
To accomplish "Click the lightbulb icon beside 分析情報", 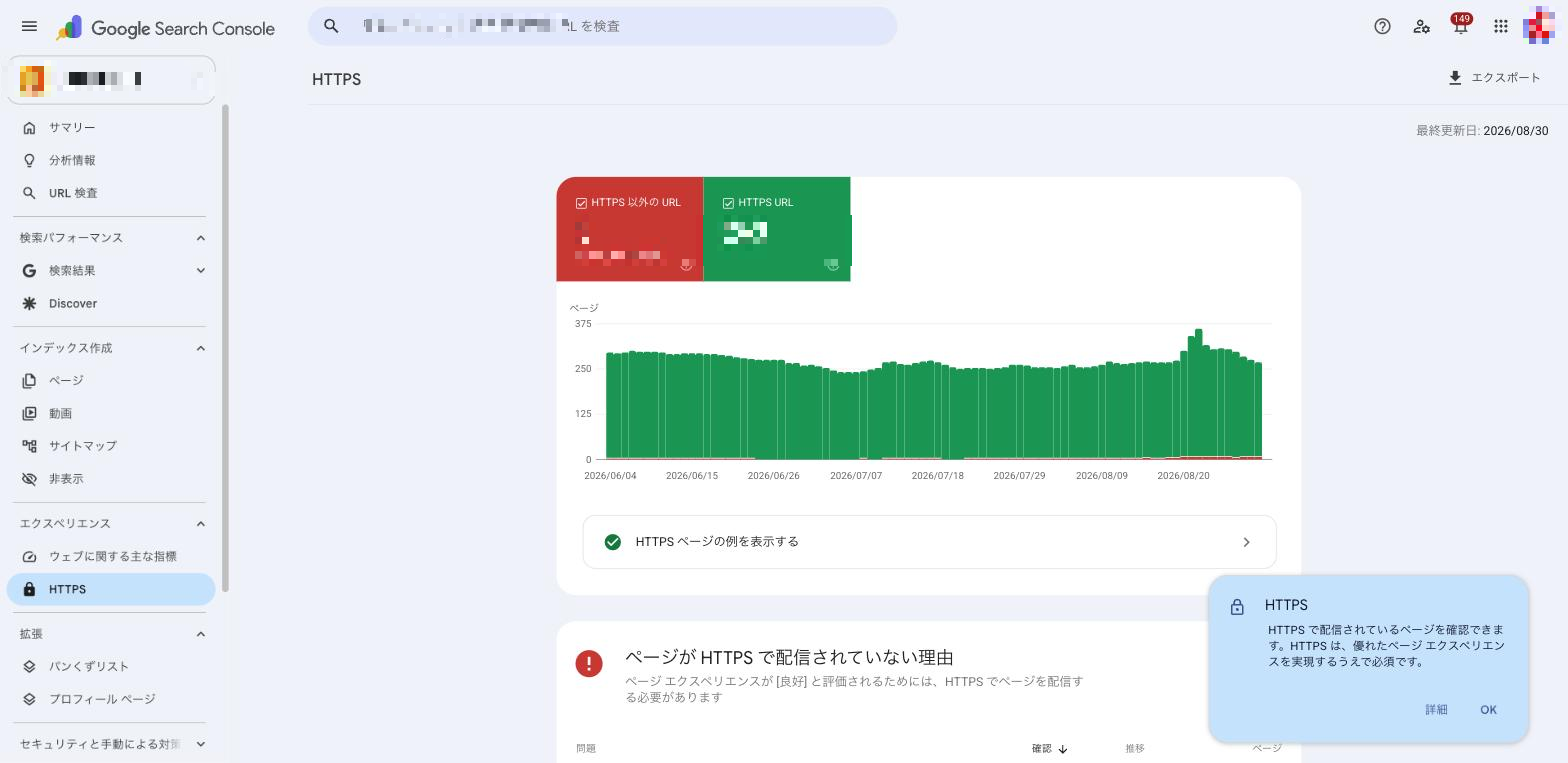I will (29, 160).
